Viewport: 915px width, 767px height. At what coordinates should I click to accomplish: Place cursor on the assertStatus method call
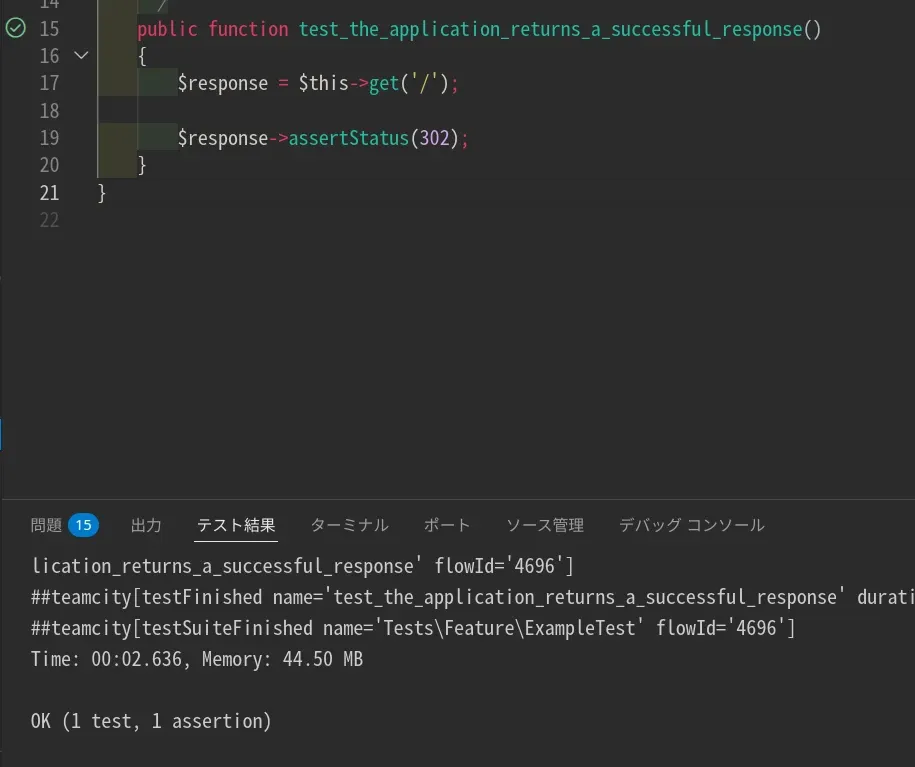[x=349, y=138]
